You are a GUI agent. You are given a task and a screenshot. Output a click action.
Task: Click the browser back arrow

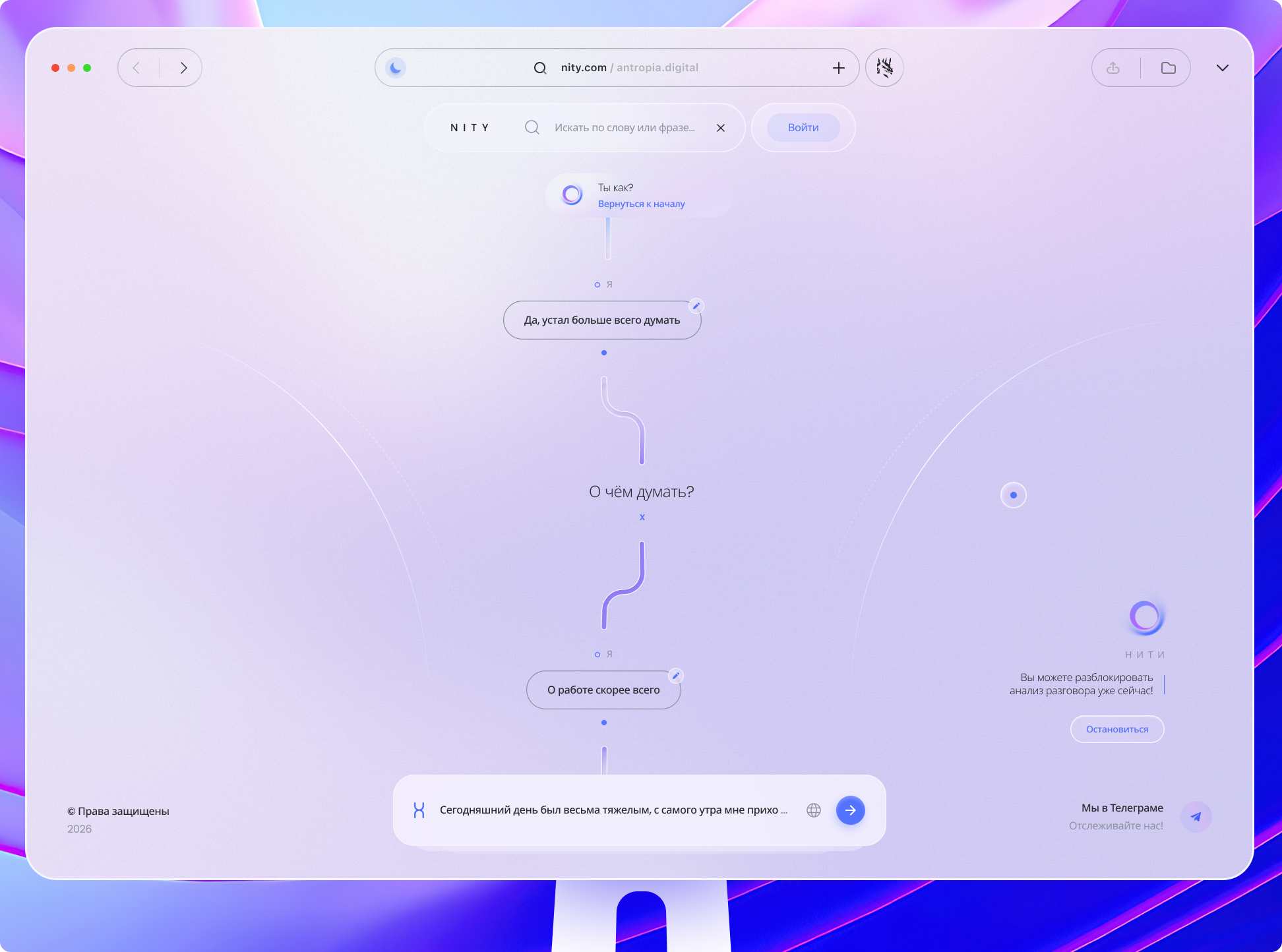click(x=137, y=68)
